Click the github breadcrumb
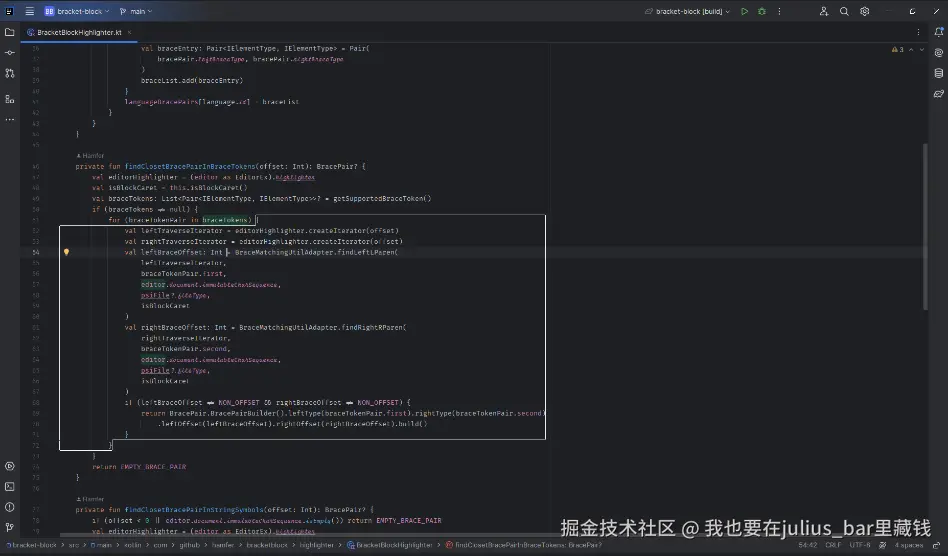The image size is (948, 556). coord(189,545)
